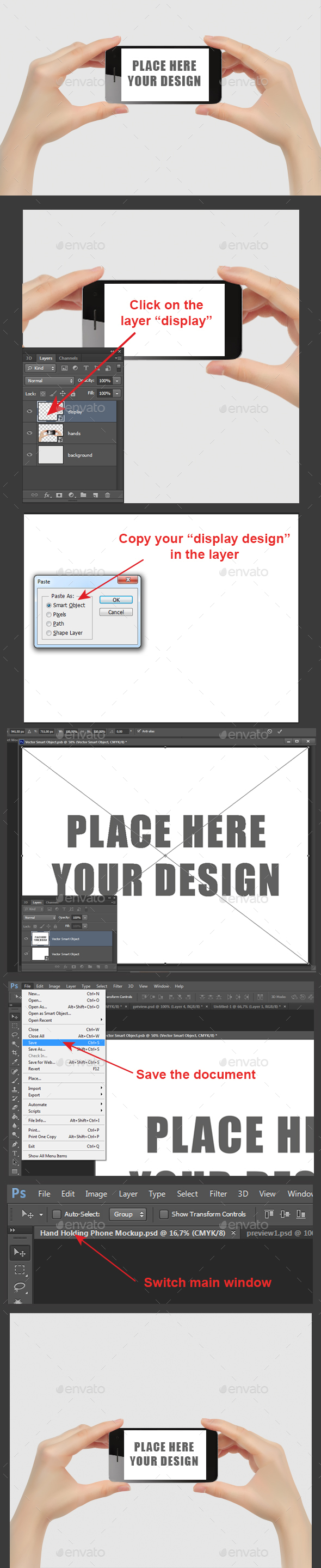This screenshot has width=321, height=1568.
Task: Toggle visibility of the display layer
Action: point(29,411)
